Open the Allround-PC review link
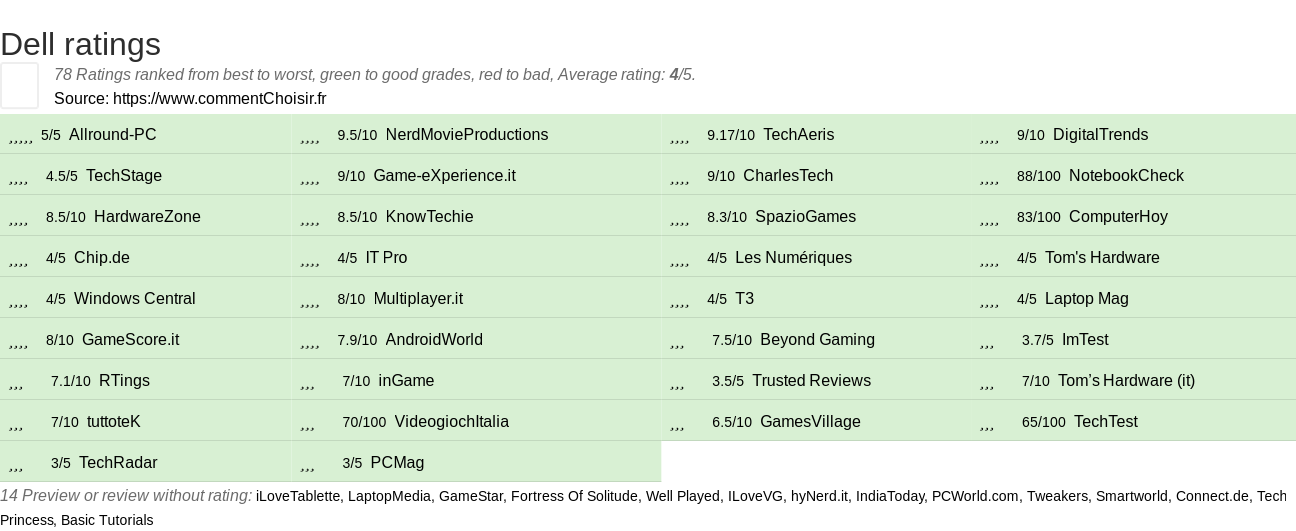The height and width of the screenshot is (531, 1296). pos(113,135)
